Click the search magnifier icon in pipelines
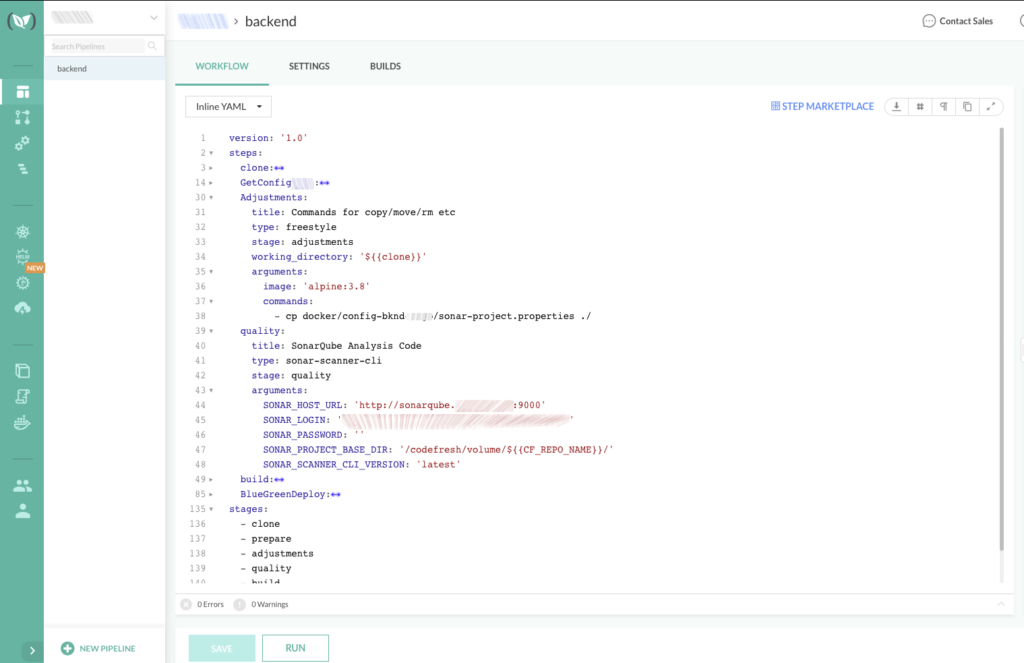This screenshot has width=1024, height=663. point(152,46)
